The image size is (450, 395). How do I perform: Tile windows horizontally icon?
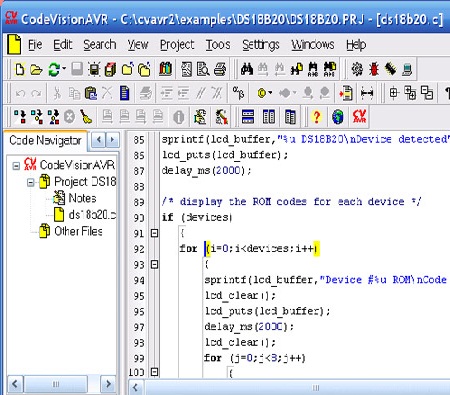pyautogui.click(x=248, y=117)
